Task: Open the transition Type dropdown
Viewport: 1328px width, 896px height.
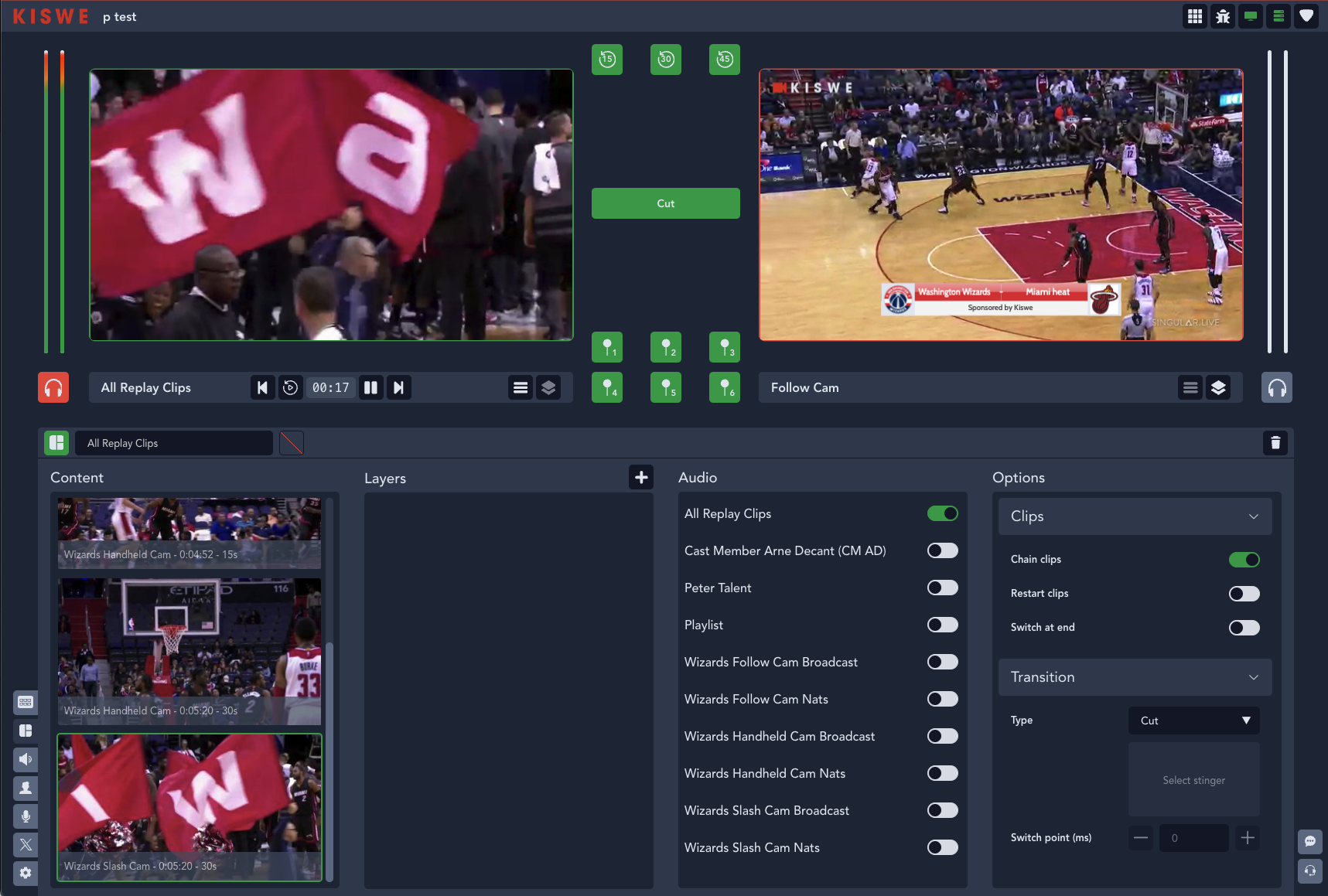Action: coord(1194,721)
